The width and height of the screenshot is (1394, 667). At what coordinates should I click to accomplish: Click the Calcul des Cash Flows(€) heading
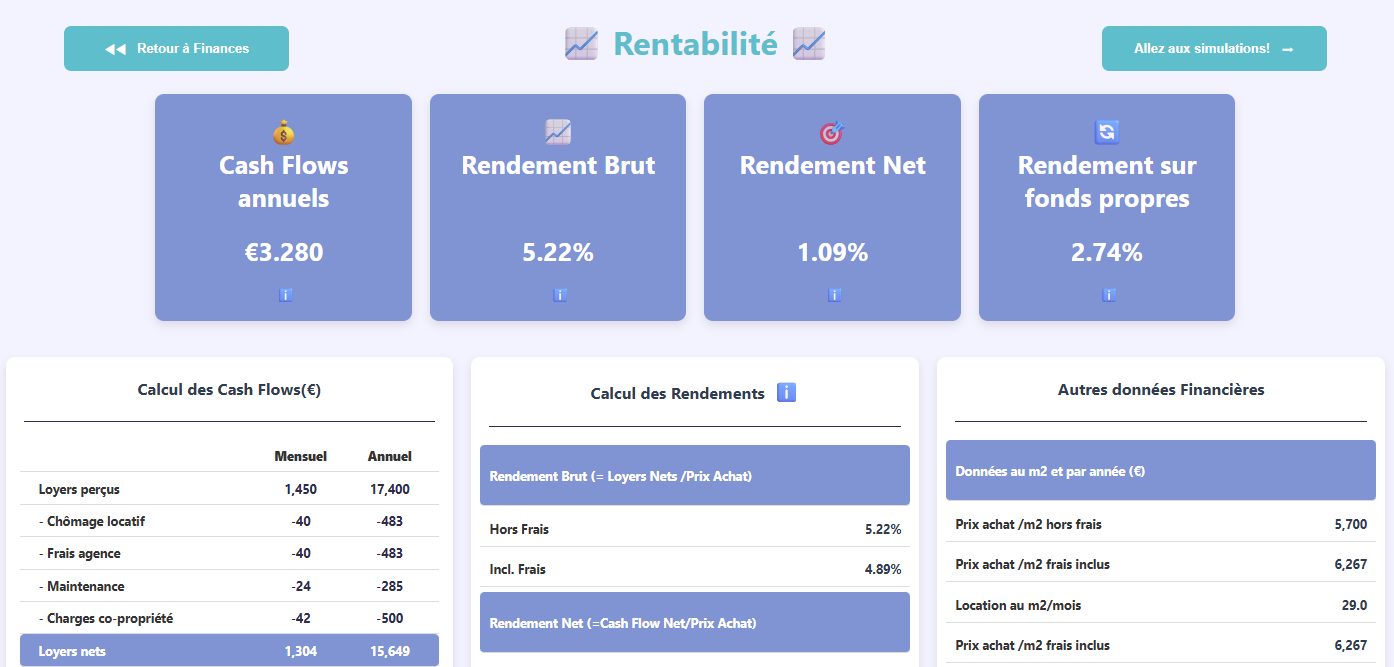pyautogui.click(x=229, y=390)
